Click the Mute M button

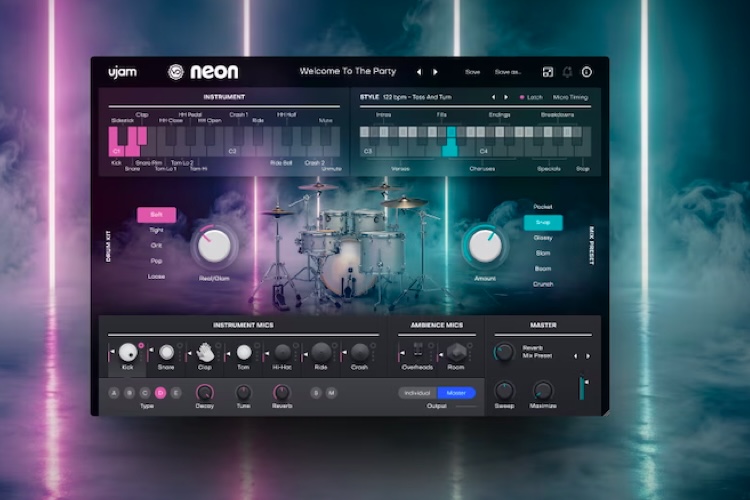[331, 393]
